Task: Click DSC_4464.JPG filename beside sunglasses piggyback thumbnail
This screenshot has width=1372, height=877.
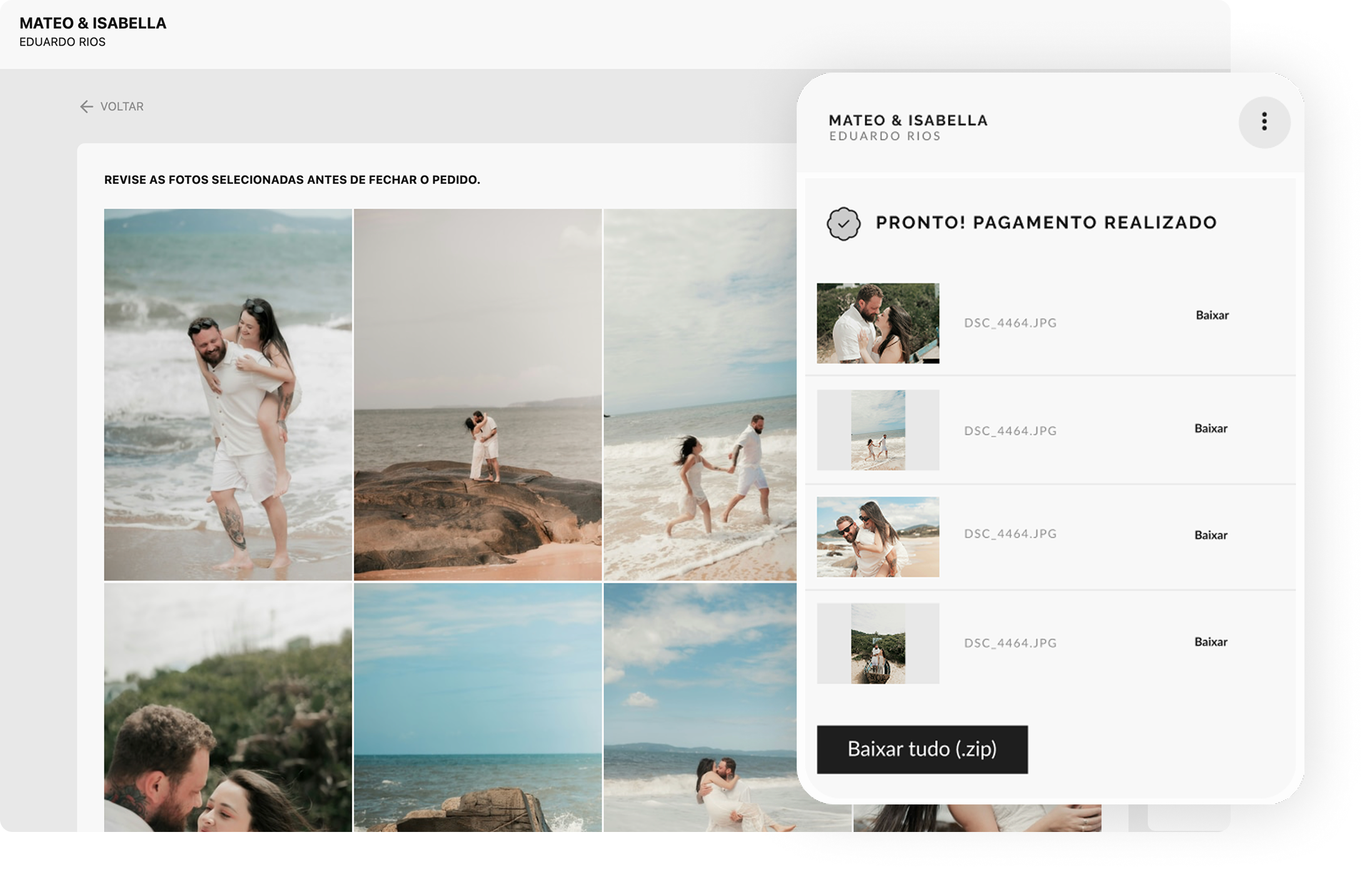Action: pyautogui.click(x=1010, y=534)
